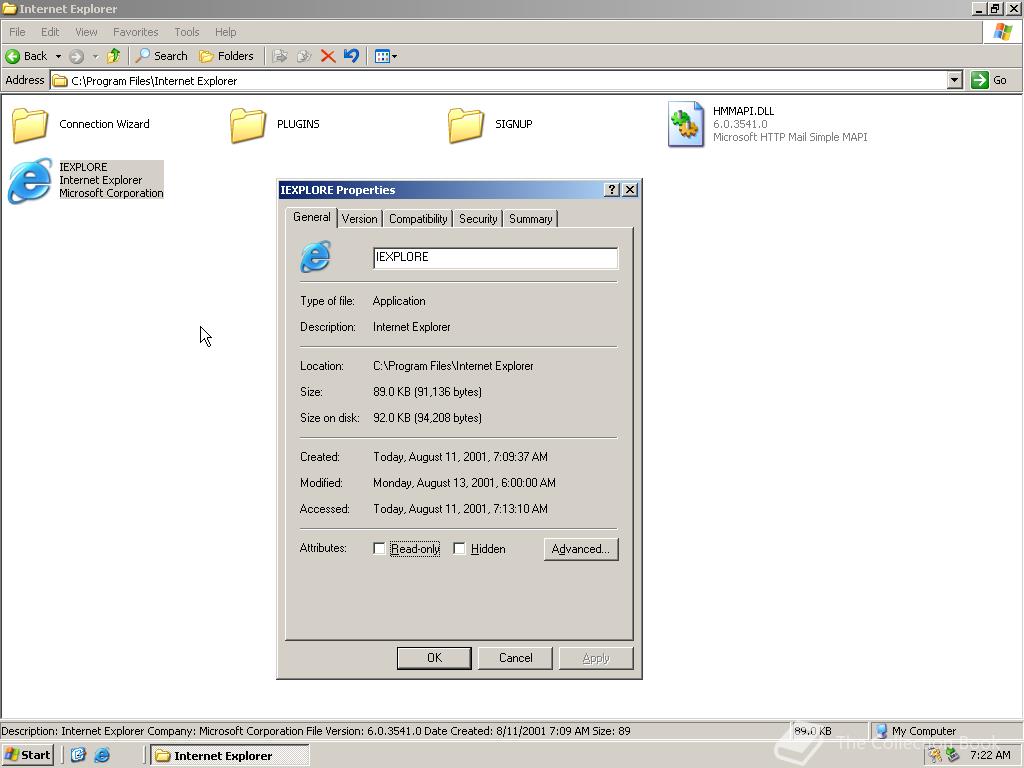Open the Tools menu
This screenshot has height=768, width=1024.
[x=186, y=32]
